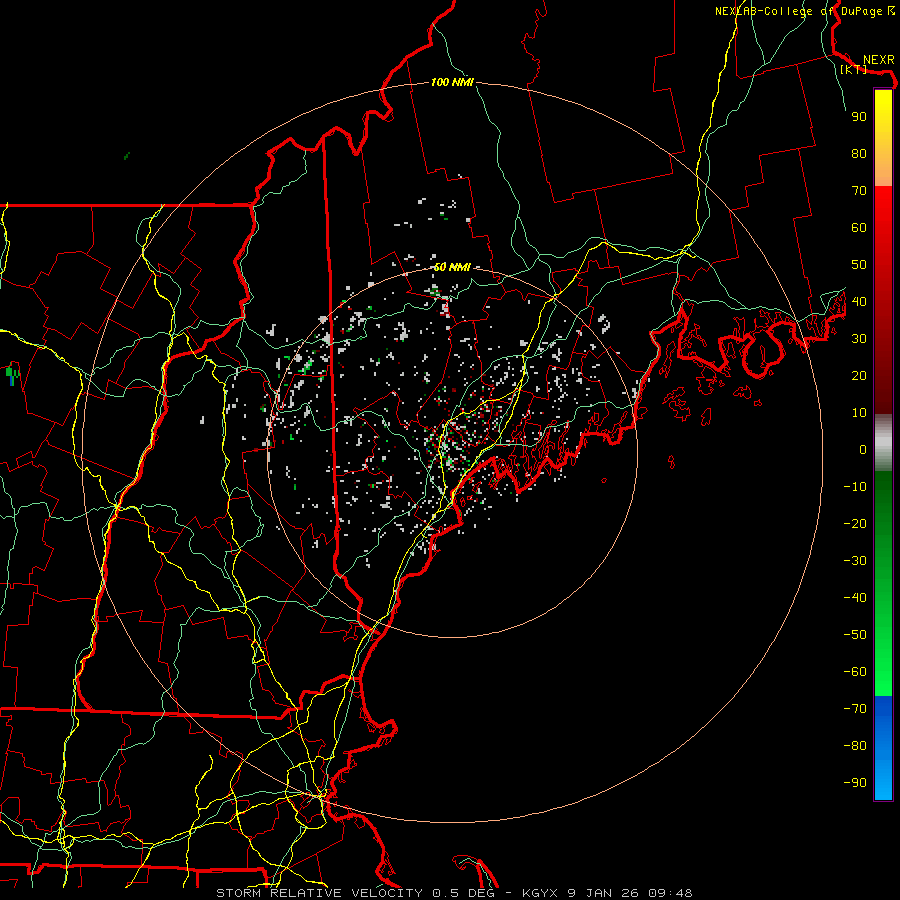Viewport: 900px width, 900px height.
Task: Click the 70 value on velocity scale
Action: (x=859, y=191)
